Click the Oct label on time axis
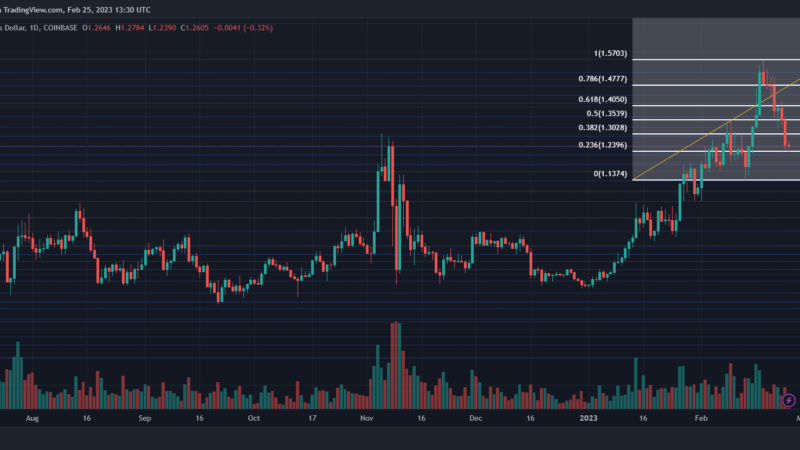This screenshot has height=450, width=800. click(x=254, y=418)
